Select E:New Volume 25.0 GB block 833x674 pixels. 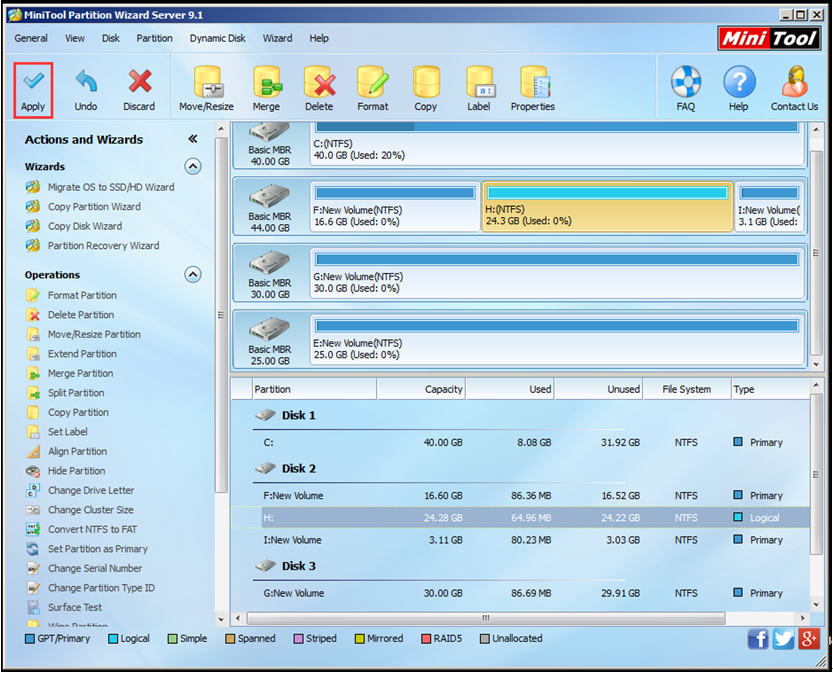[556, 341]
